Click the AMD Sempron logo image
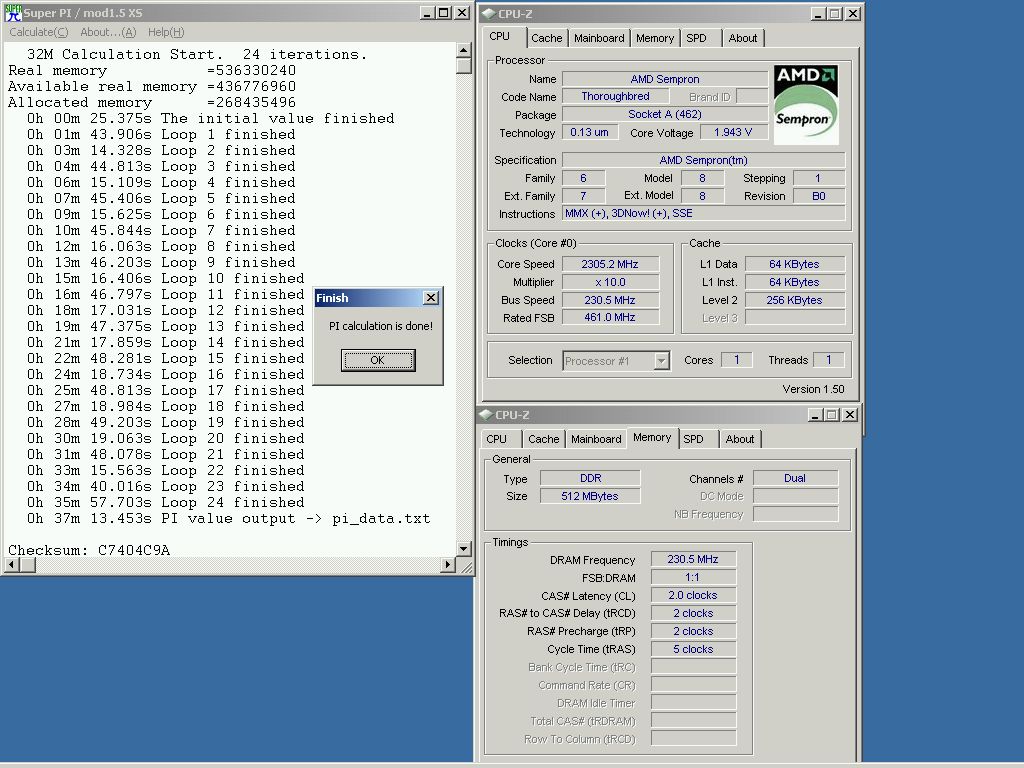Image resolution: width=1024 pixels, height=768 pixels. (x=806, y=104)
